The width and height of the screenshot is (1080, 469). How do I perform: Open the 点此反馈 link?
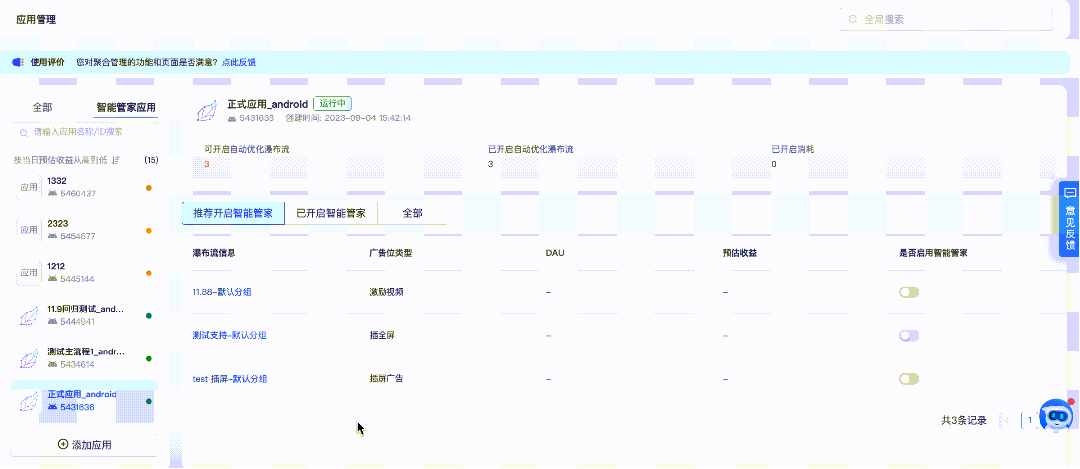[x=238, y=62]
